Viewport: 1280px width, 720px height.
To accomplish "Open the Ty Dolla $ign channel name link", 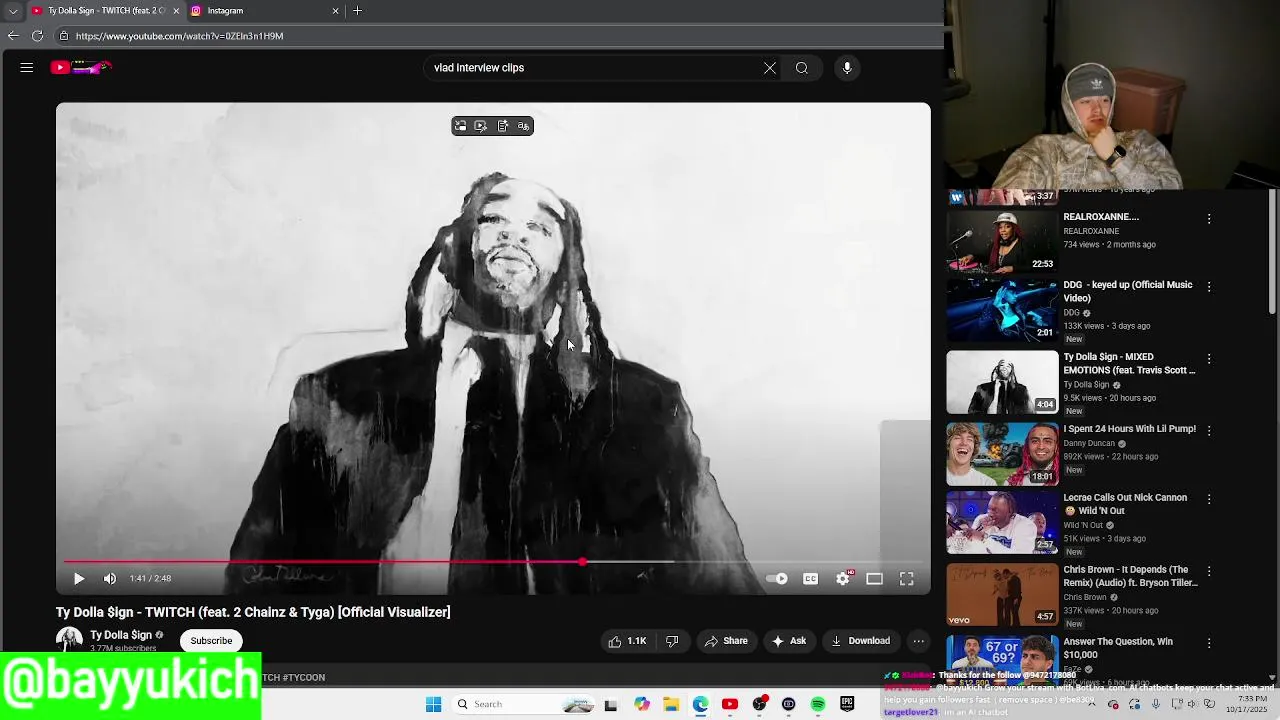I will (x=121, y=635).
